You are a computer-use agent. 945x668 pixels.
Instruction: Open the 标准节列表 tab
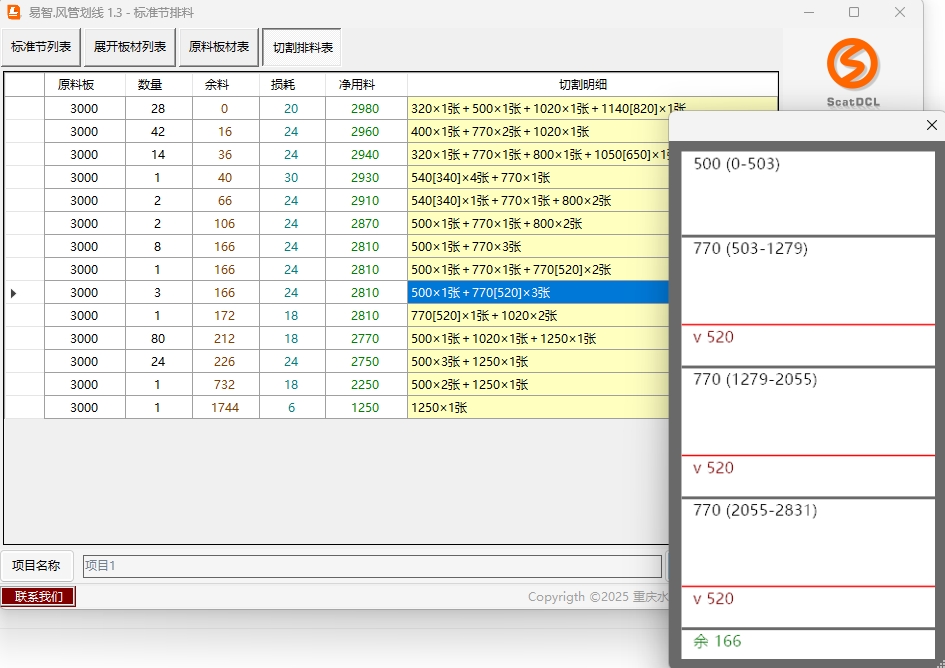click(41, 47)
